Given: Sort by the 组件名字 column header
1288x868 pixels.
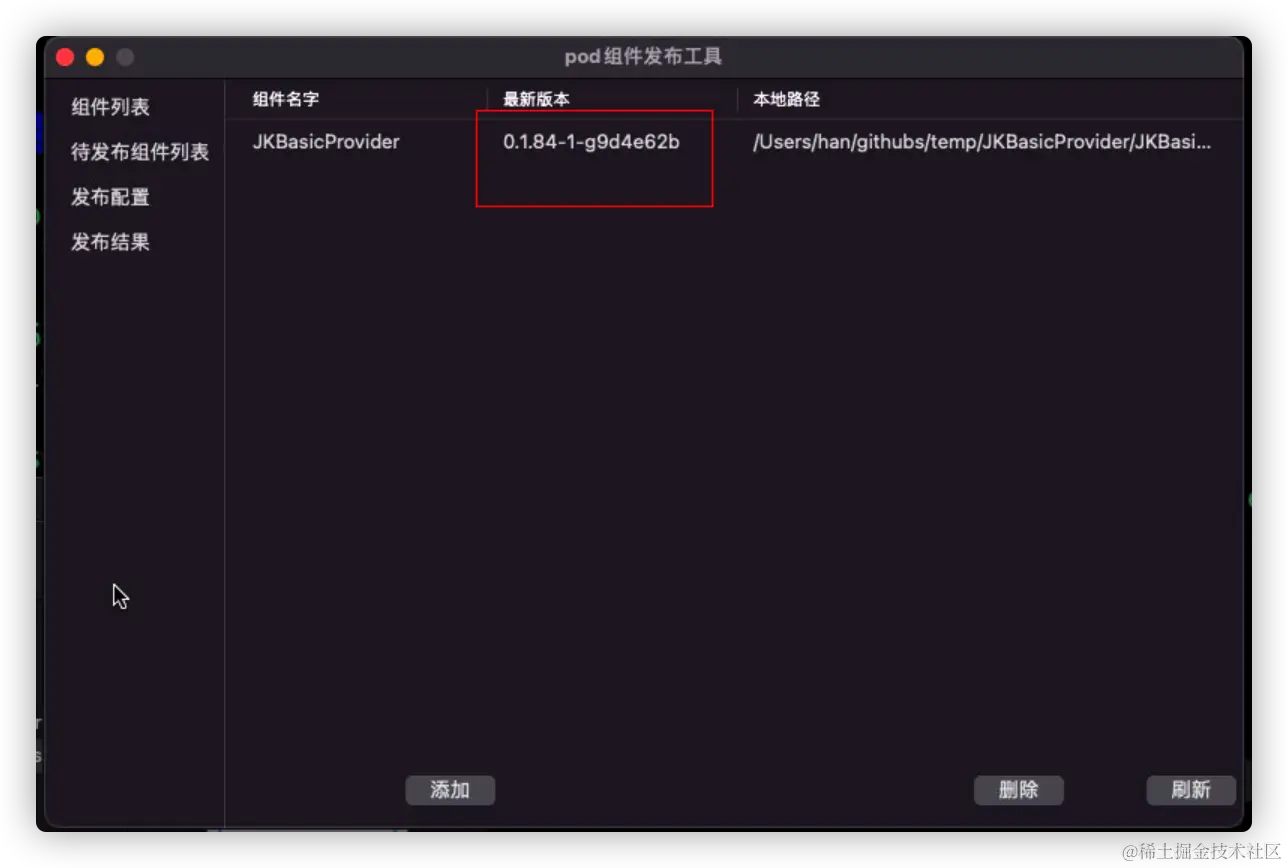Looking at the screenshot, I should pos(286,99).
